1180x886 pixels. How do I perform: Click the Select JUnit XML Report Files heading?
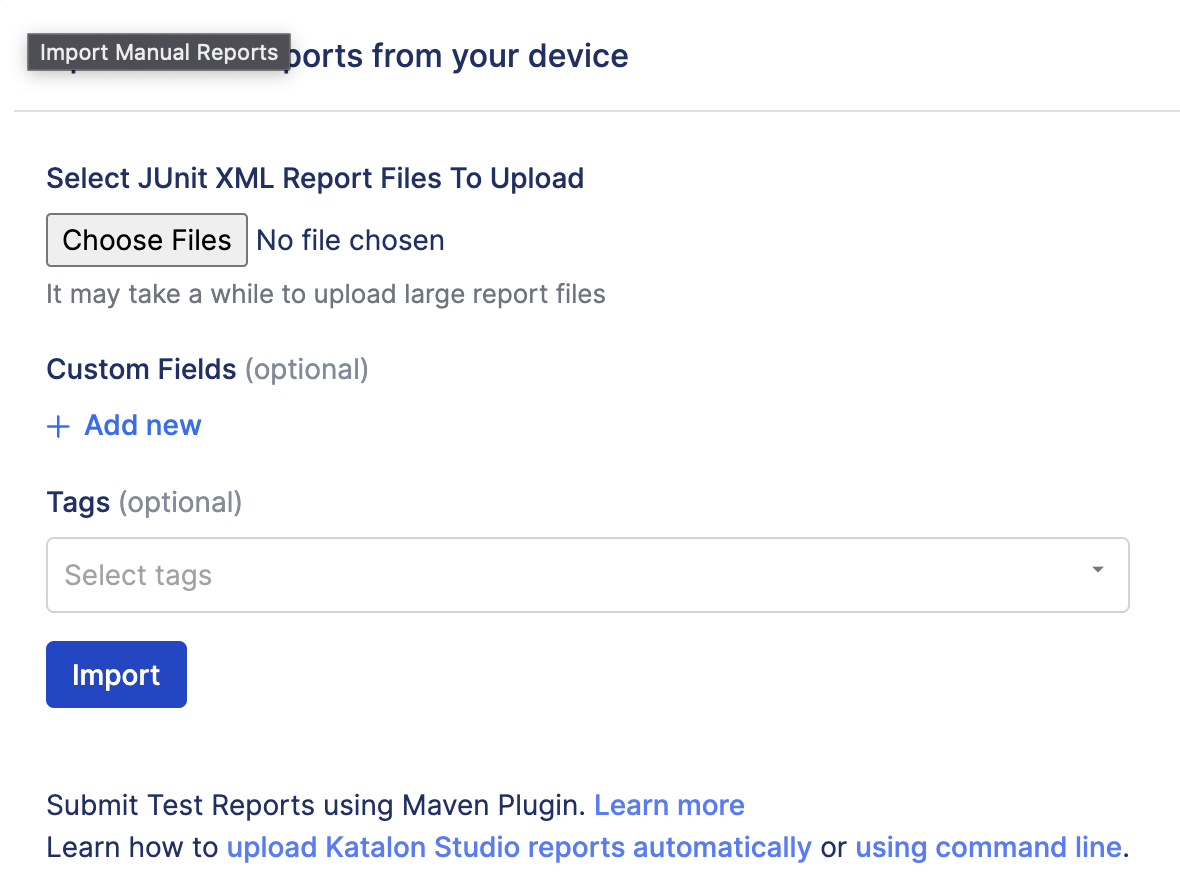tap(314, 178)
